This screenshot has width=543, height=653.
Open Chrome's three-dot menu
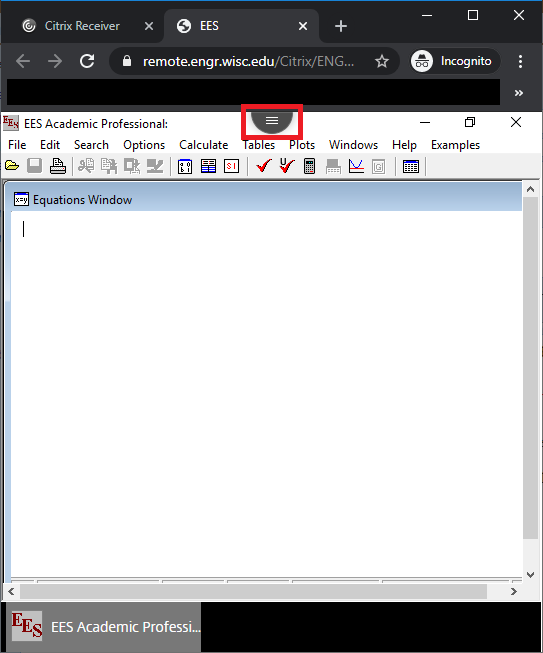tap(521, 62)
